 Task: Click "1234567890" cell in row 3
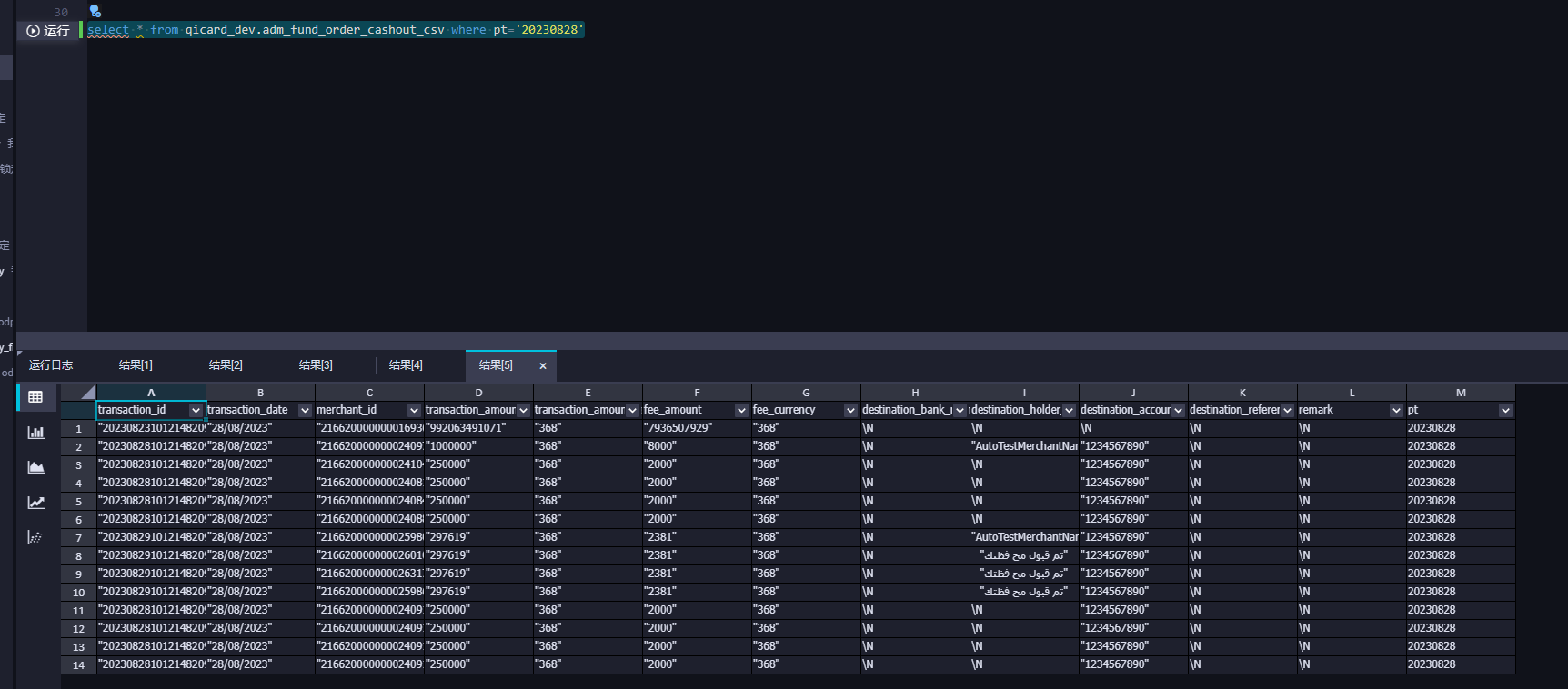pos(1133,464)
